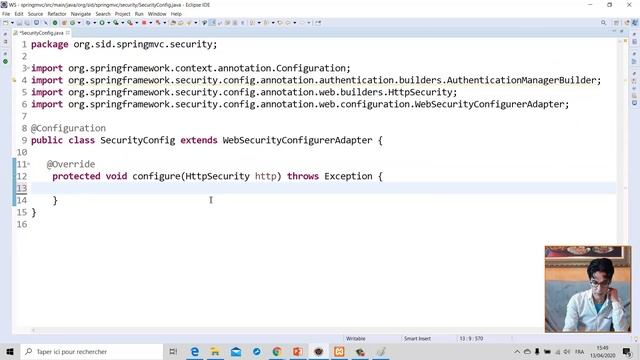This screenshot has height=360, width=640.
Task: Open the Source menu
Action: (35, 14)
